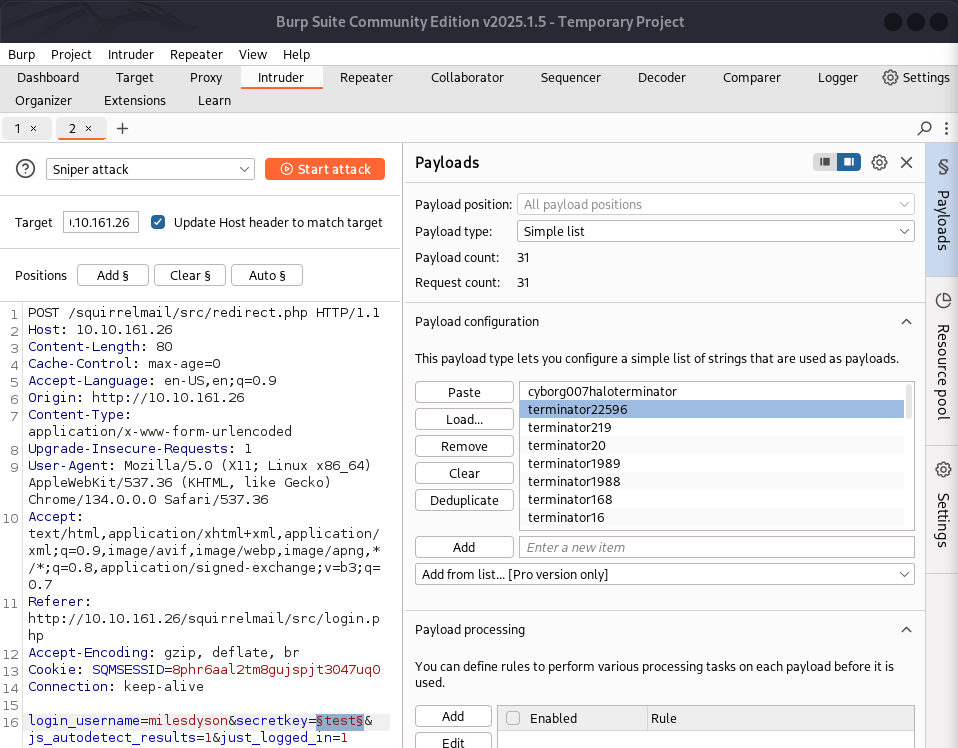
Task: Switch to the Target tab
Action: click(x=134, y=78)
